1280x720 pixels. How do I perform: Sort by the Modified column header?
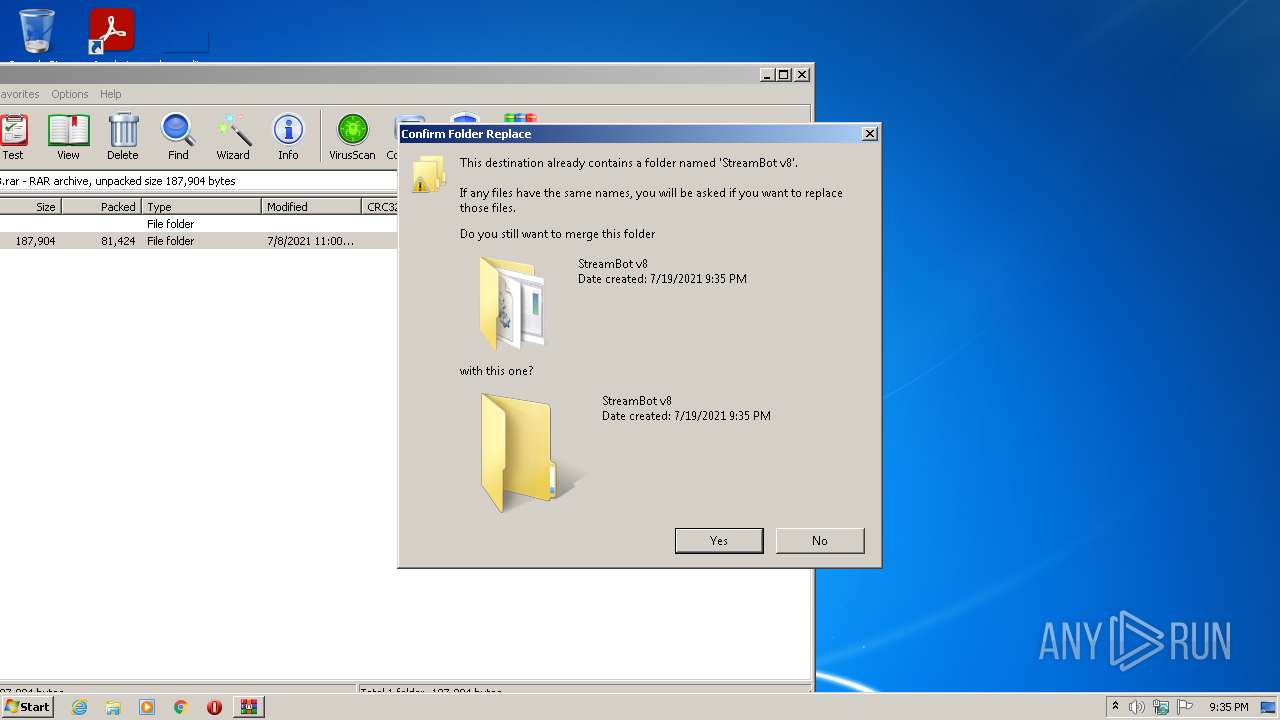click(x=311, y=207)
